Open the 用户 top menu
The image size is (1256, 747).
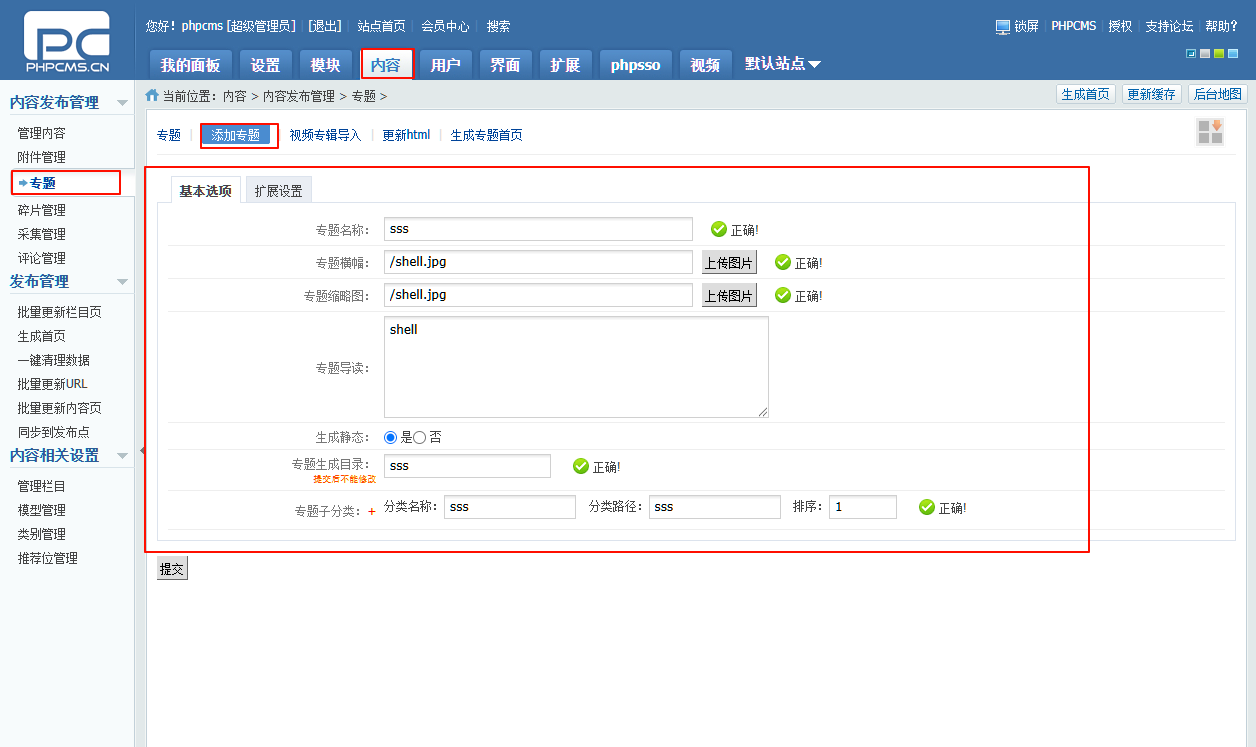point(445,65)
